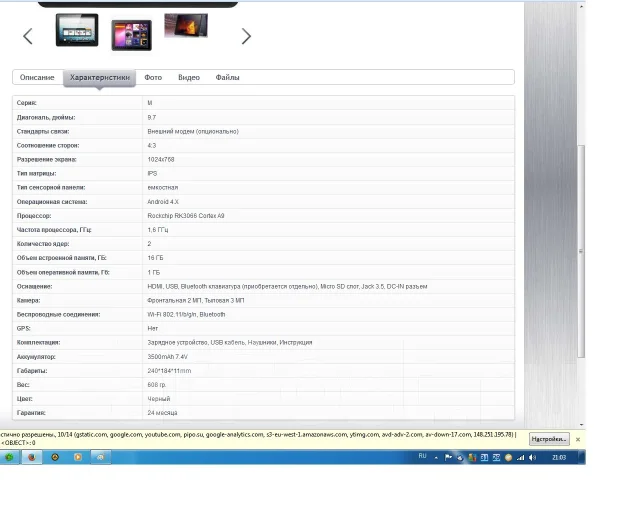640x512 pixels.
Task: Close the yellow notification bar
Action: pos(578,439)
